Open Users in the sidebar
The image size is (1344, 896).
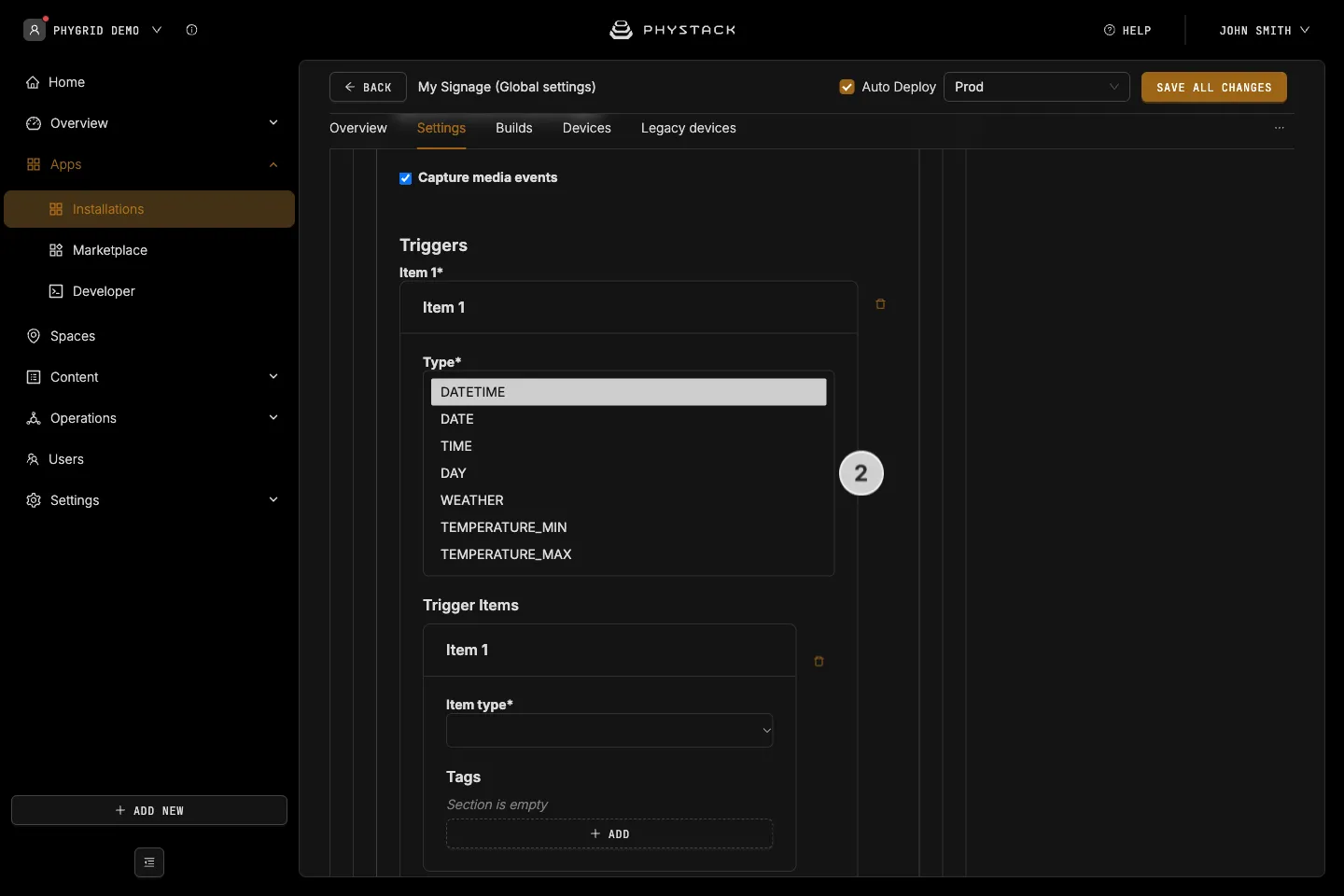tap(149, 459)
